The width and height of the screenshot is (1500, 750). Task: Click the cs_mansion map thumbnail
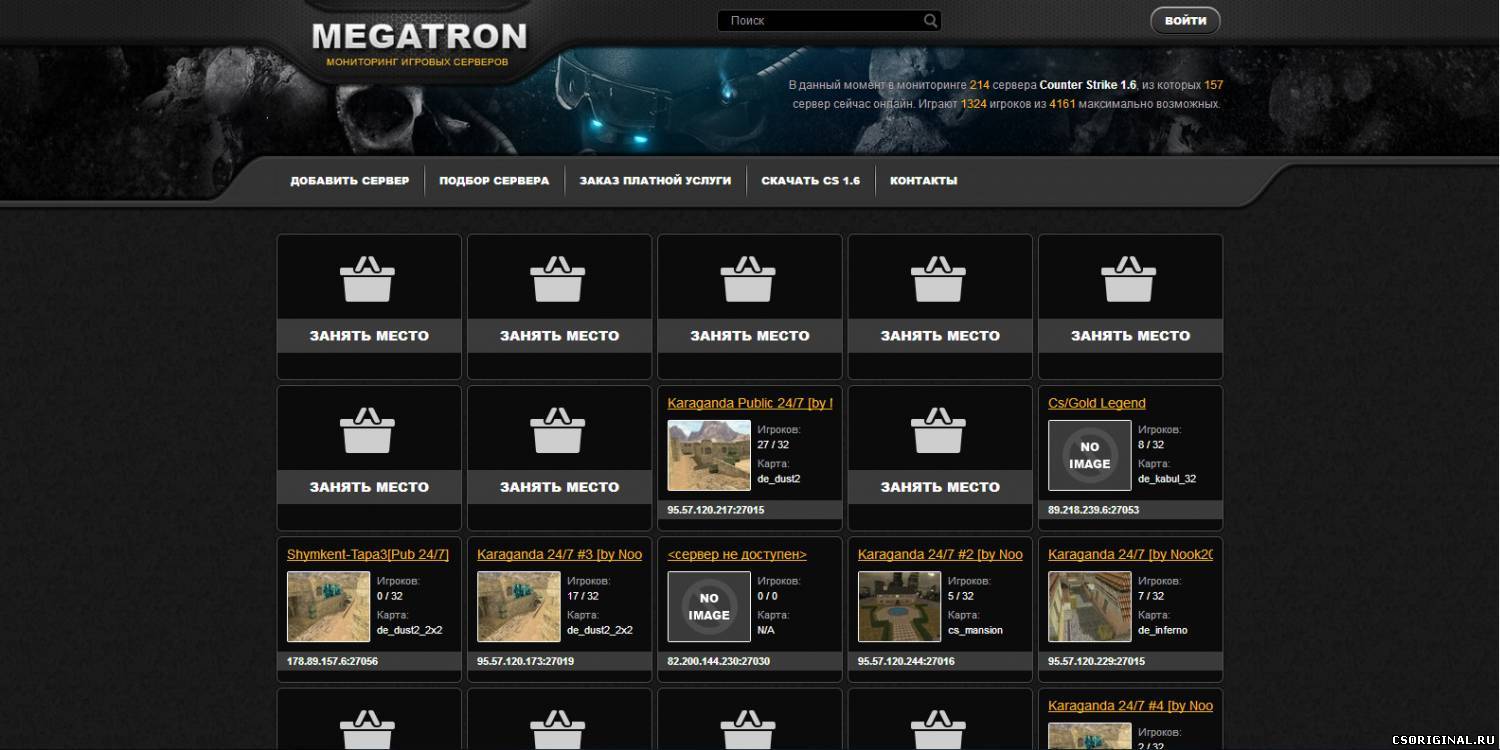coord(899,606)
